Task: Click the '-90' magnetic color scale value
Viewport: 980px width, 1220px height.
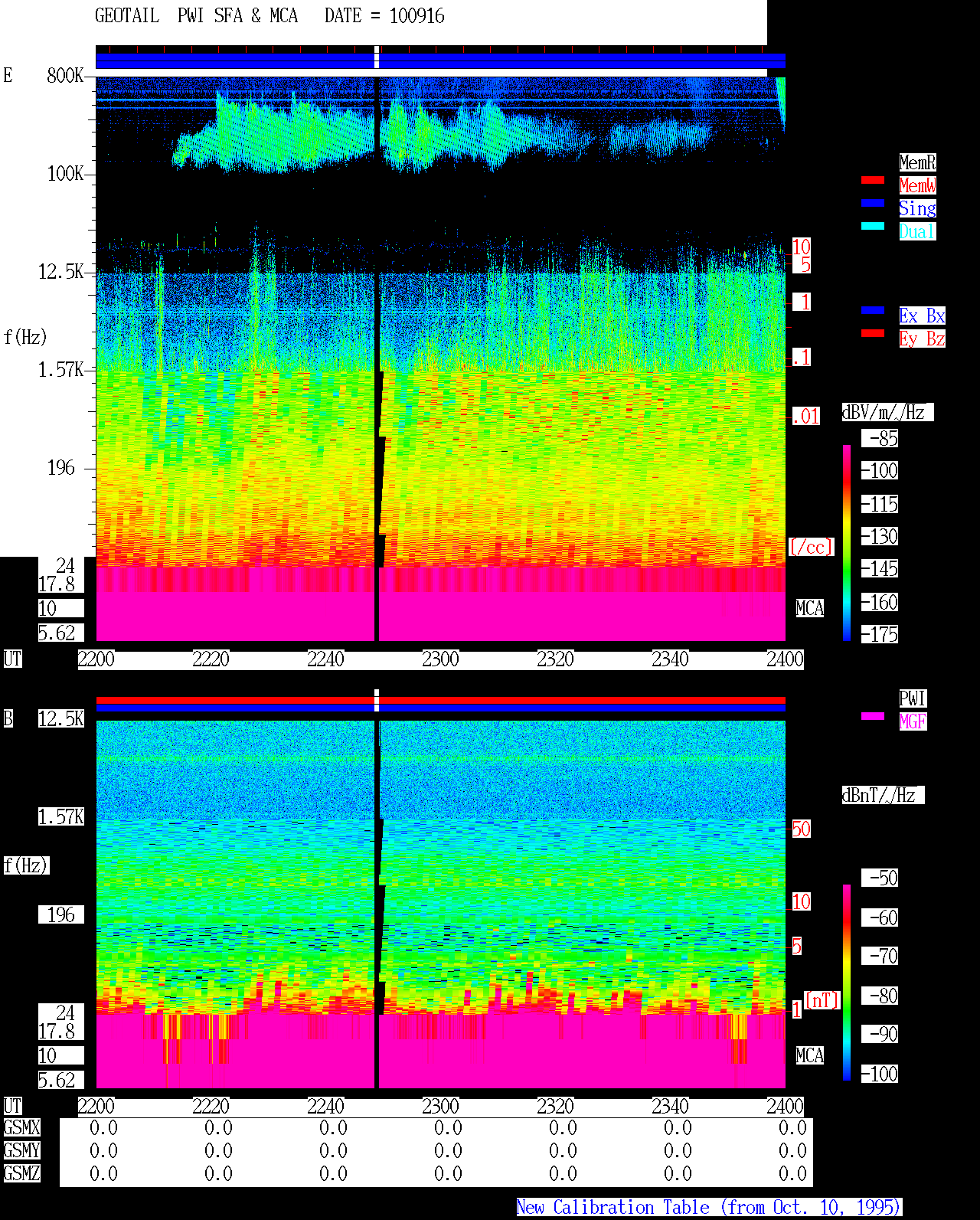Action: click(x=880, y=1034)
